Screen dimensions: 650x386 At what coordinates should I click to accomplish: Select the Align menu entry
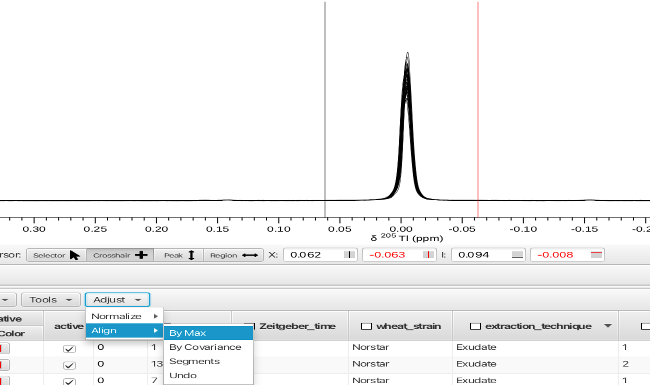point(124,330)
